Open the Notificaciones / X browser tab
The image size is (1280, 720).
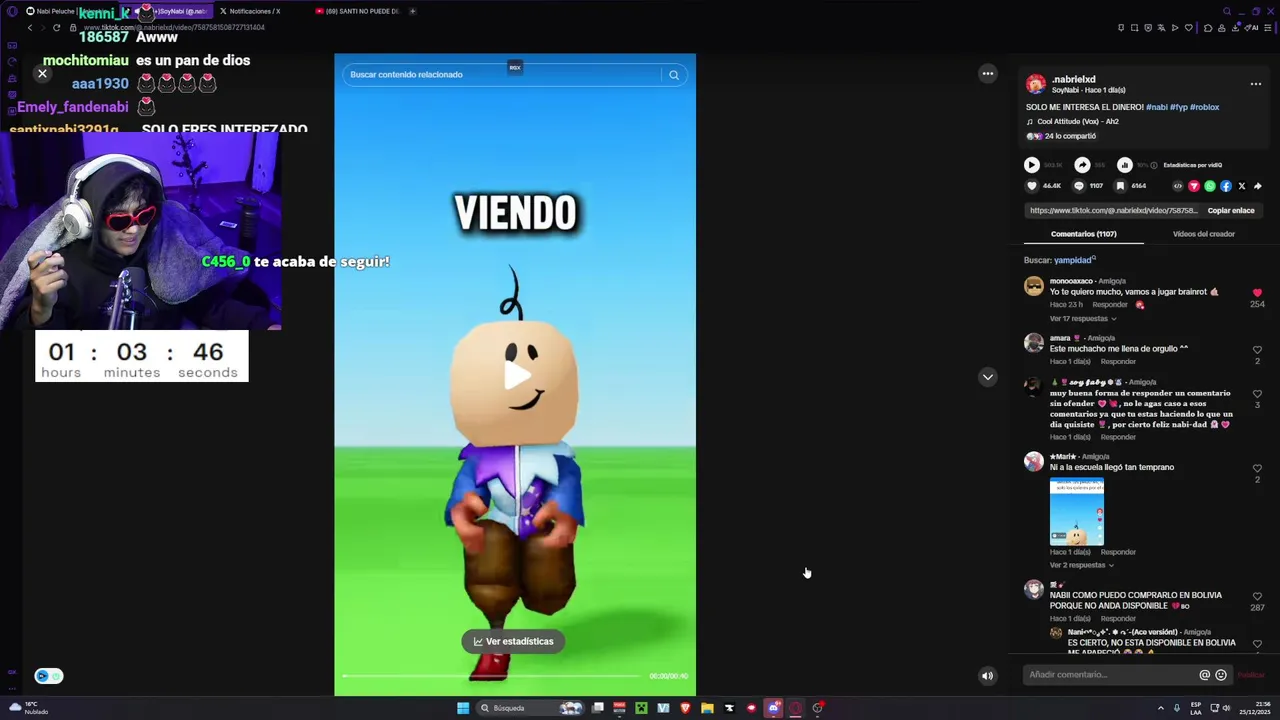click(x=255, y=11)
